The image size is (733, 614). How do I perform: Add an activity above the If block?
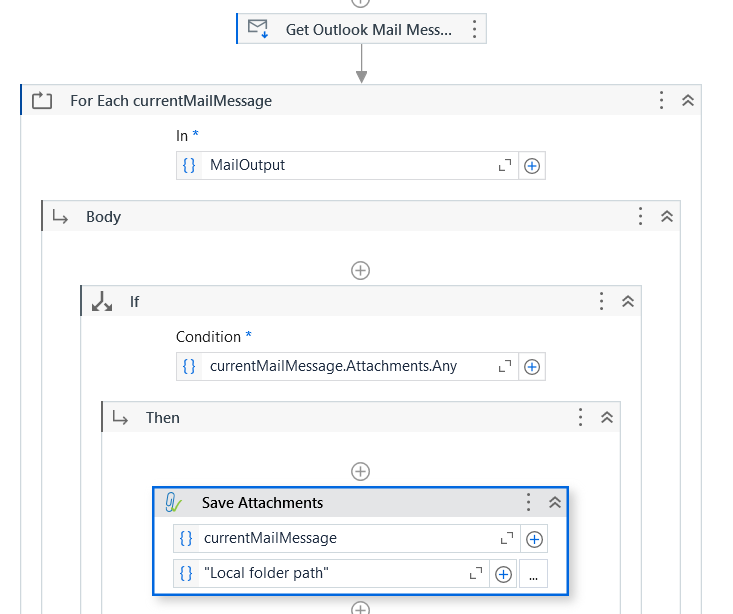pyautogui.click(x=361, y=270)
